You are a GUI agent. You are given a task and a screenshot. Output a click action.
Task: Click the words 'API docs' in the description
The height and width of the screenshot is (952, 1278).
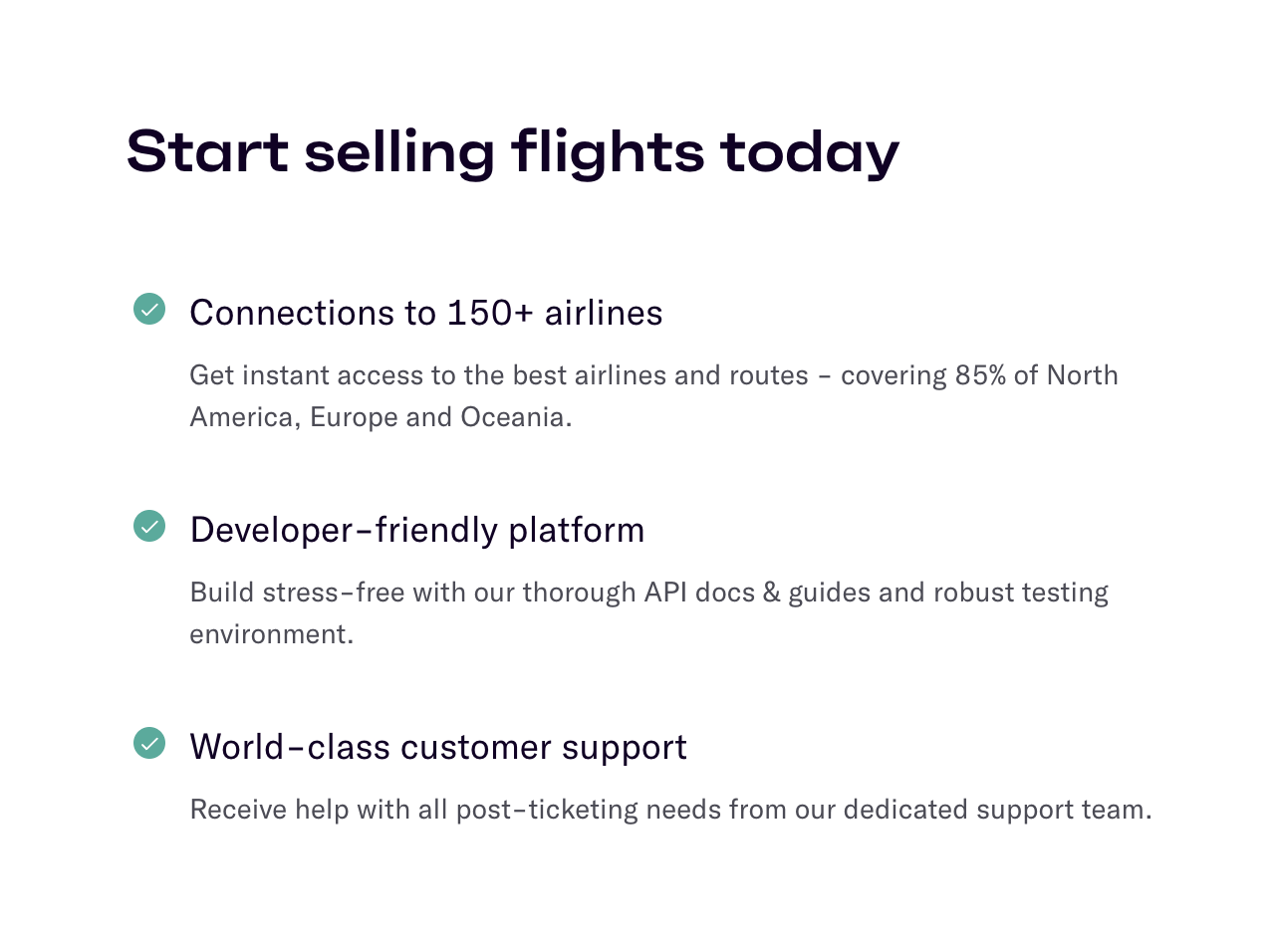[x=699, y=593]
